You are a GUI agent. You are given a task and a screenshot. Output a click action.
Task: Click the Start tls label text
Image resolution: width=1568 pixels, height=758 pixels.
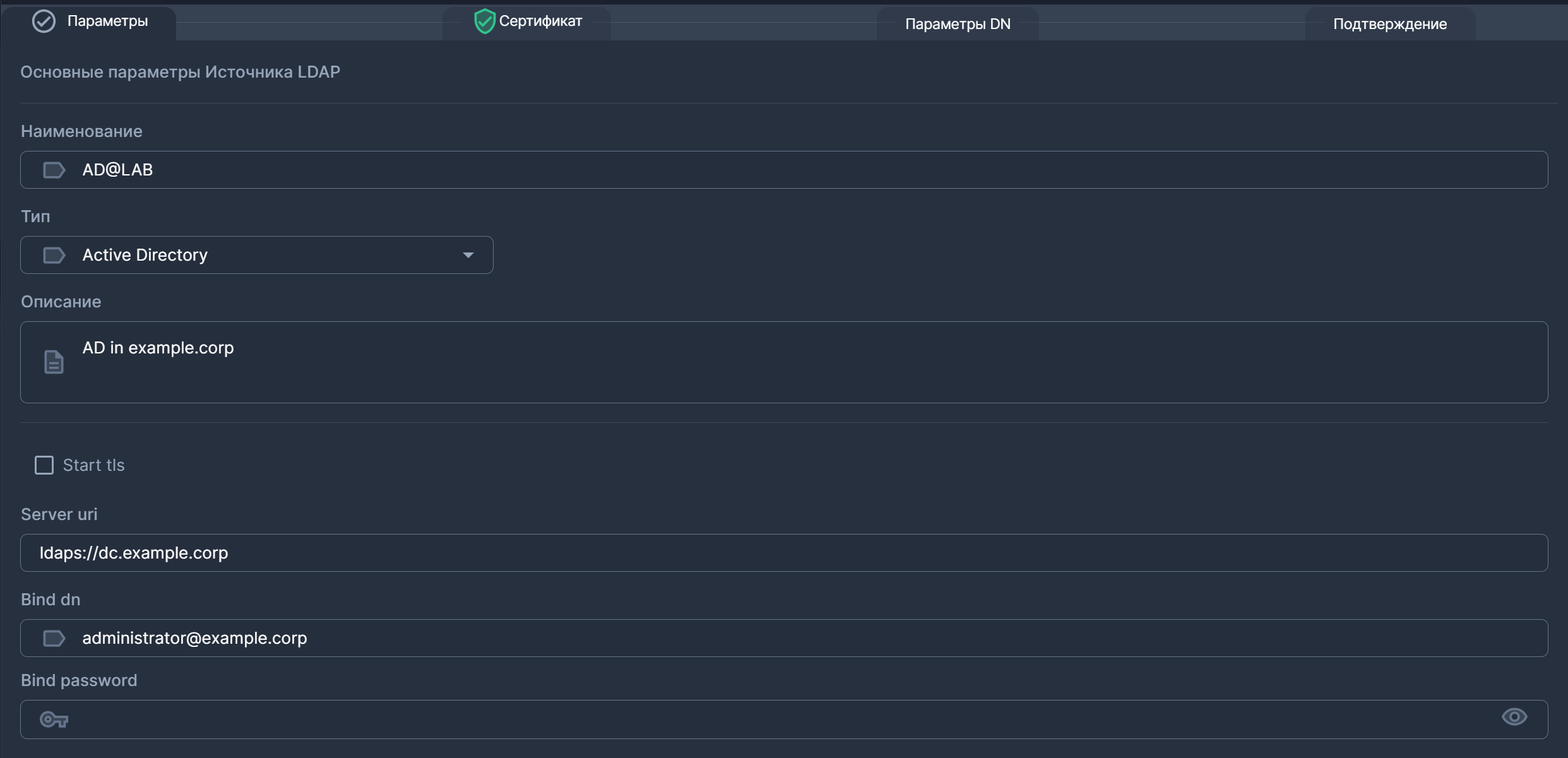[93, 465]
